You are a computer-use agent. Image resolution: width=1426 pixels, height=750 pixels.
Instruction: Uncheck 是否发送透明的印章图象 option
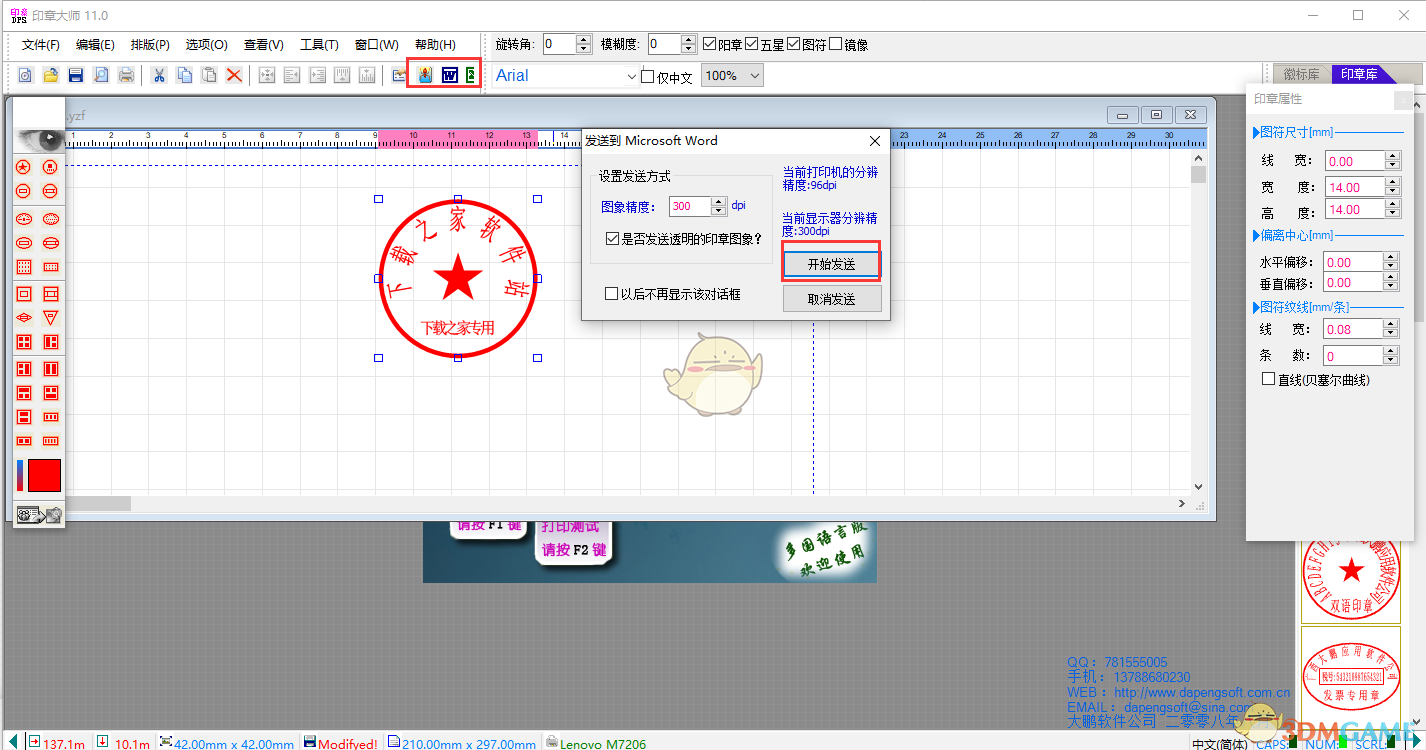pos(610,239)
